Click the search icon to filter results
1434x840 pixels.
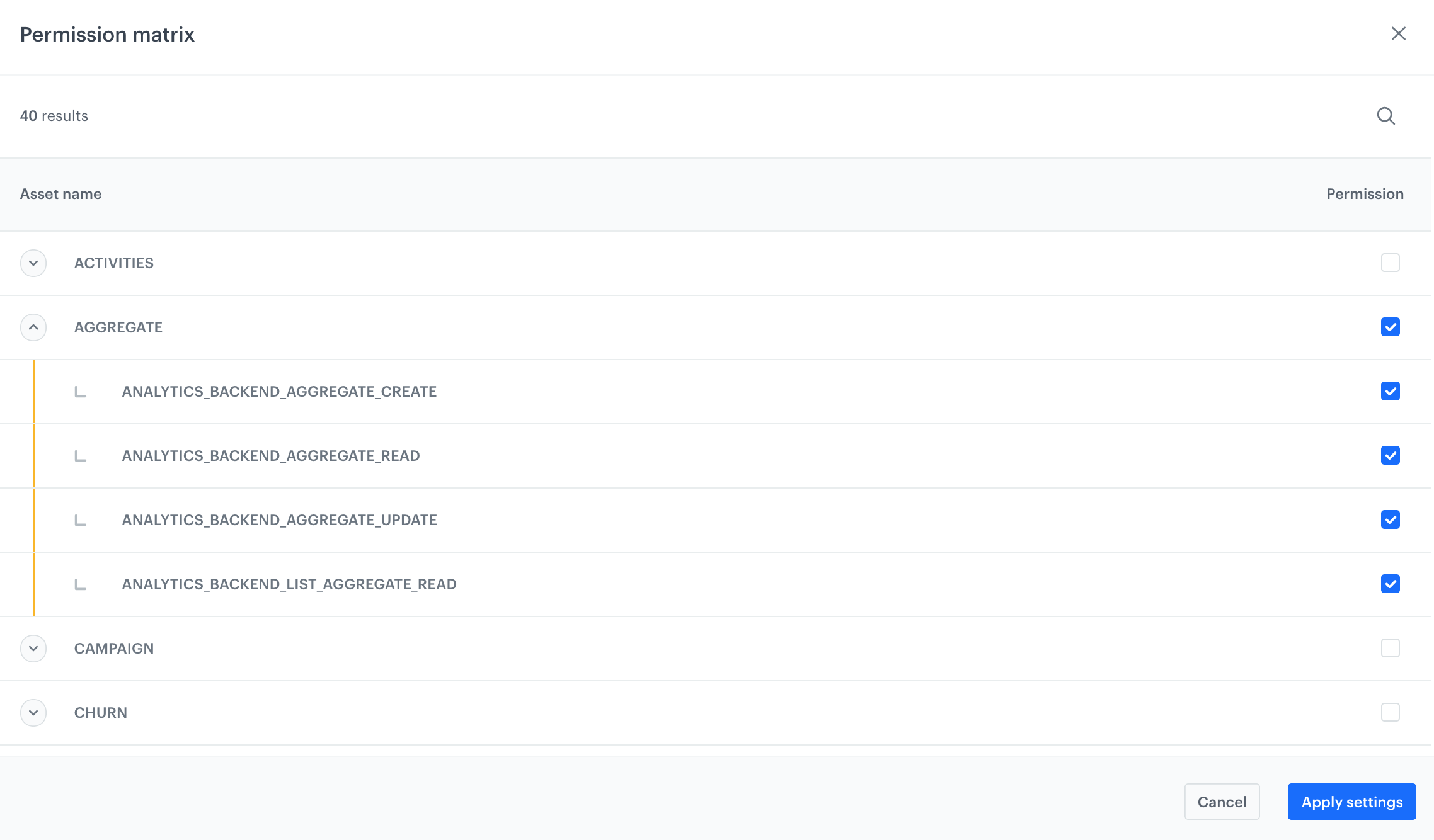(x=1386, y=116)
